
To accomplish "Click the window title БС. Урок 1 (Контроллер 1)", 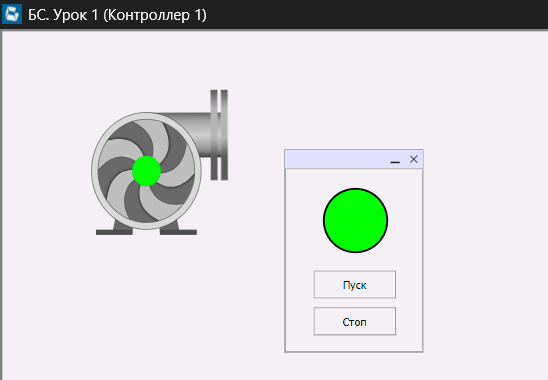I will tap(117, 15).
